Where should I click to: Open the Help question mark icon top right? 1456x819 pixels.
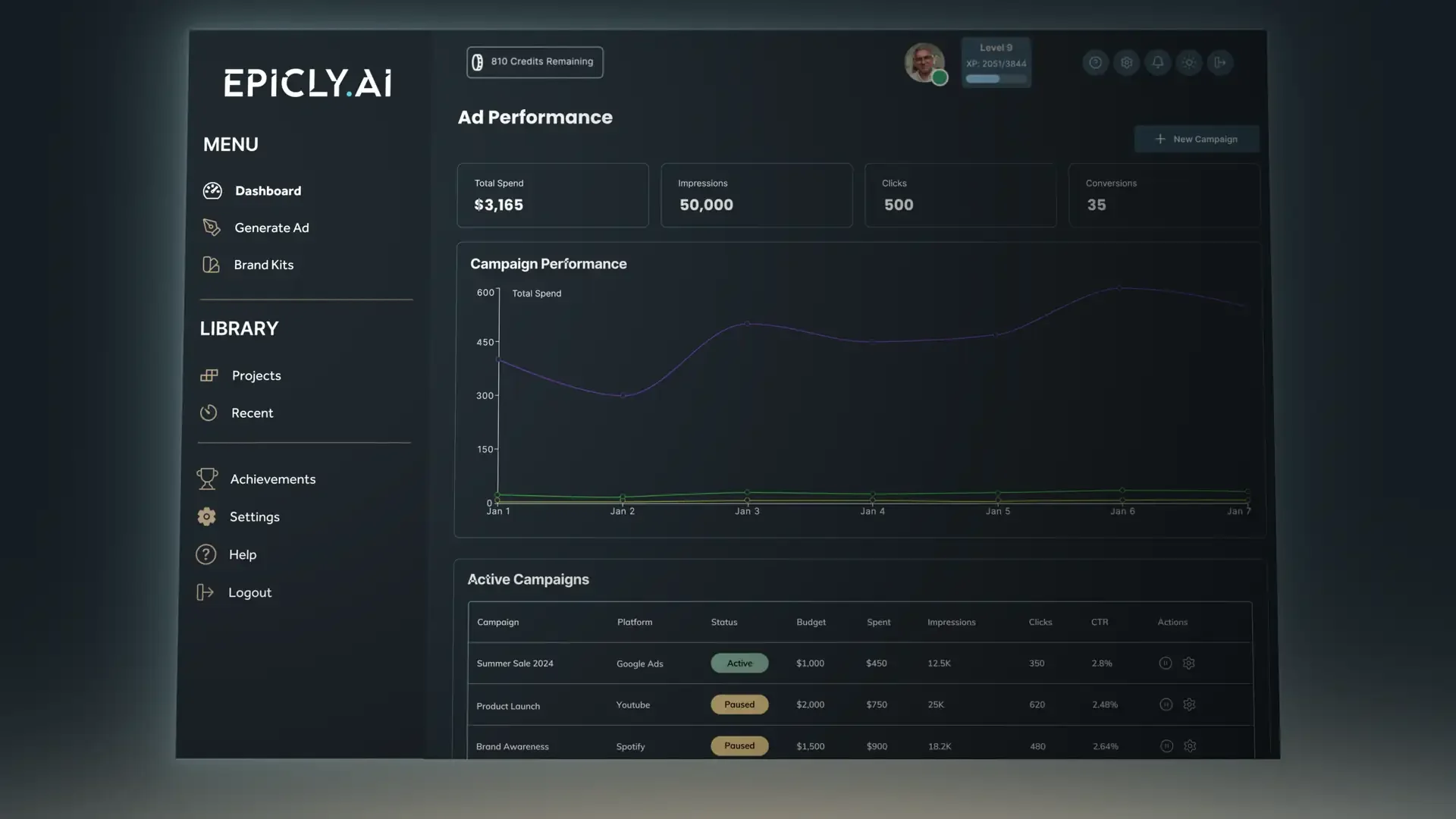(x=1095, y=63)
